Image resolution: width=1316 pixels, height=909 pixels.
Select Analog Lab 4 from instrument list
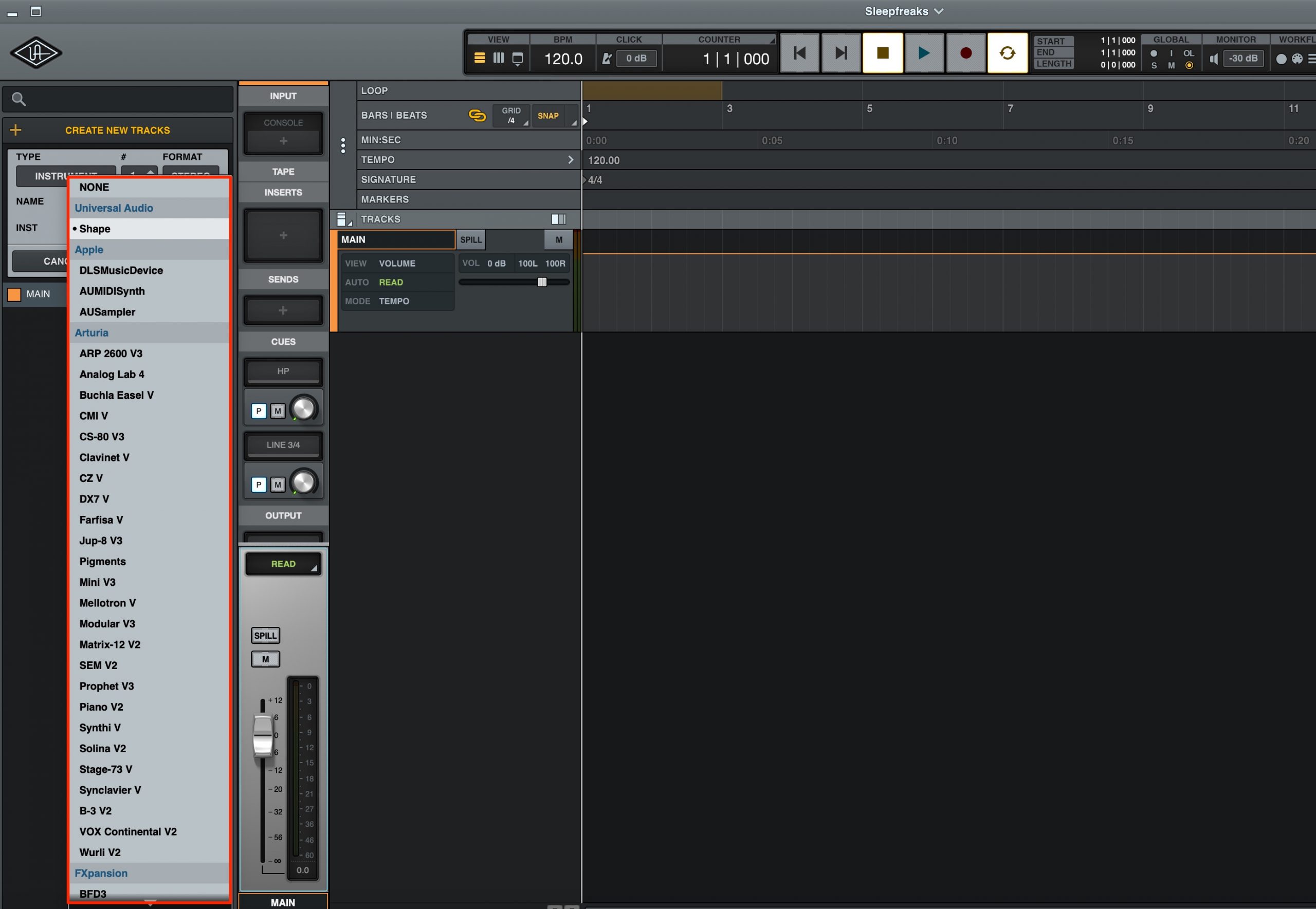click(112, 374)
